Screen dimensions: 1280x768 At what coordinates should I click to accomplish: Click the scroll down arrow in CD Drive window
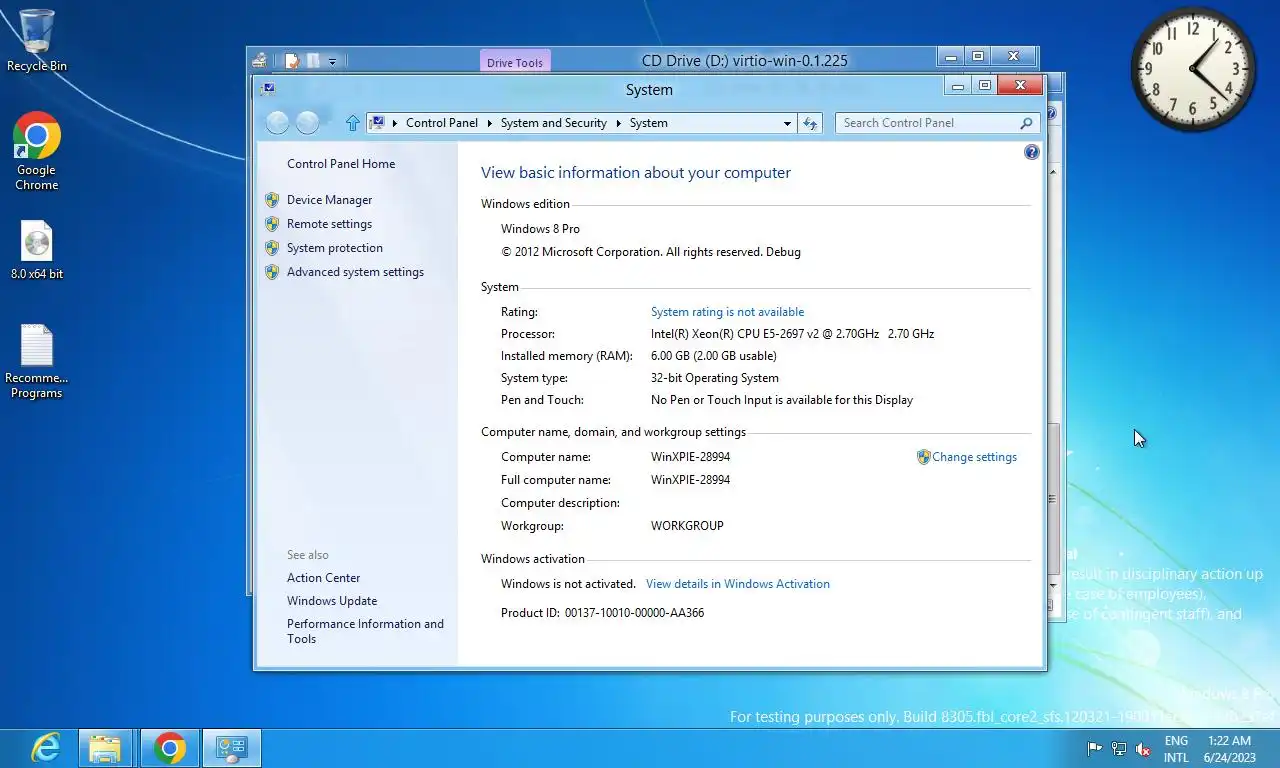(x=1052, y=584)
